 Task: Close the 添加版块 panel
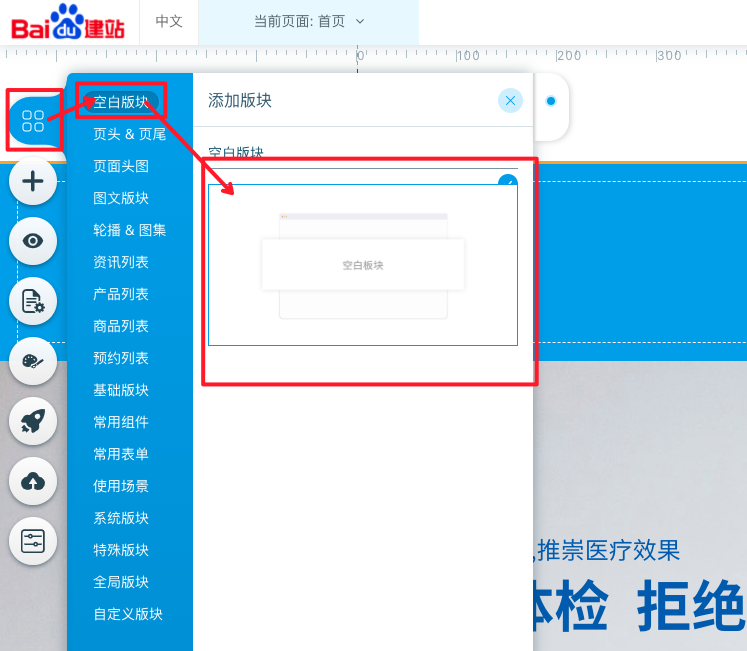click(510, 100)
